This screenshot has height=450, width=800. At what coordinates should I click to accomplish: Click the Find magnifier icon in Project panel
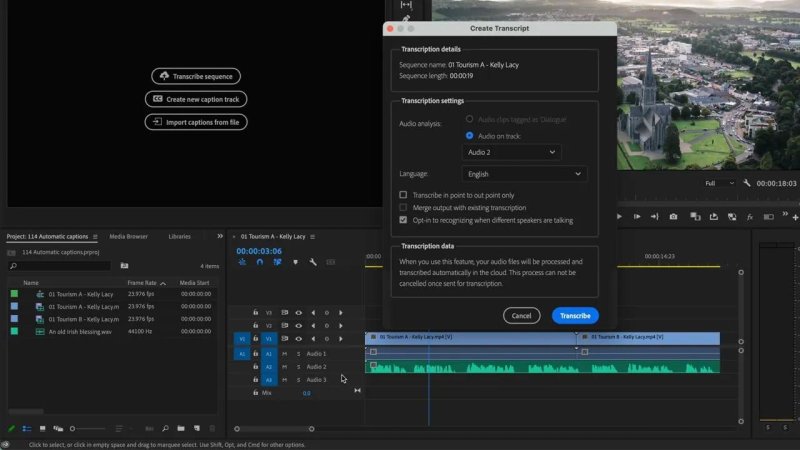click(x=165, y=429)
